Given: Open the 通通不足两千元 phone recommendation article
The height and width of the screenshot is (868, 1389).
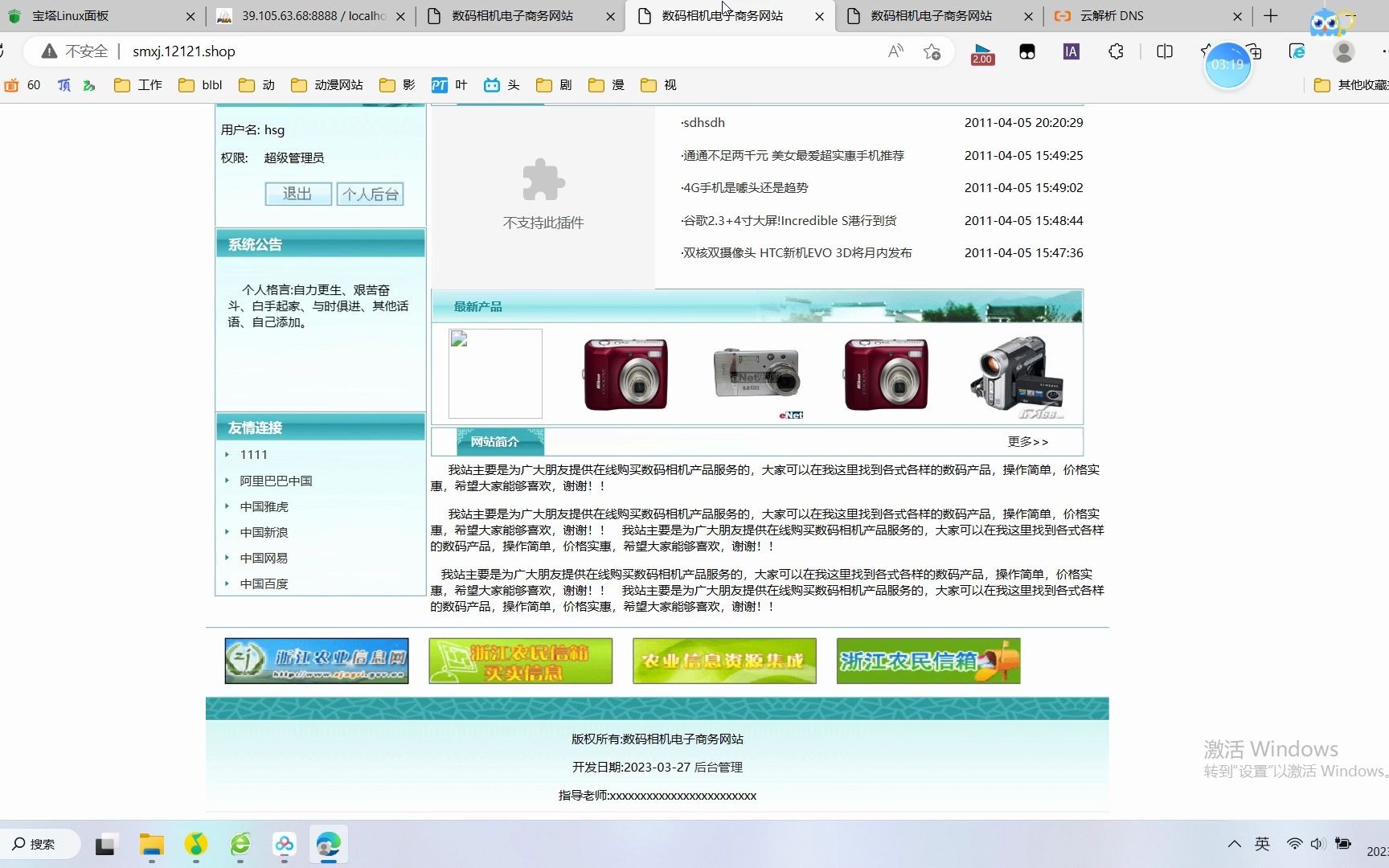Looking at the screenshot, I should click(x=793, y=155).
